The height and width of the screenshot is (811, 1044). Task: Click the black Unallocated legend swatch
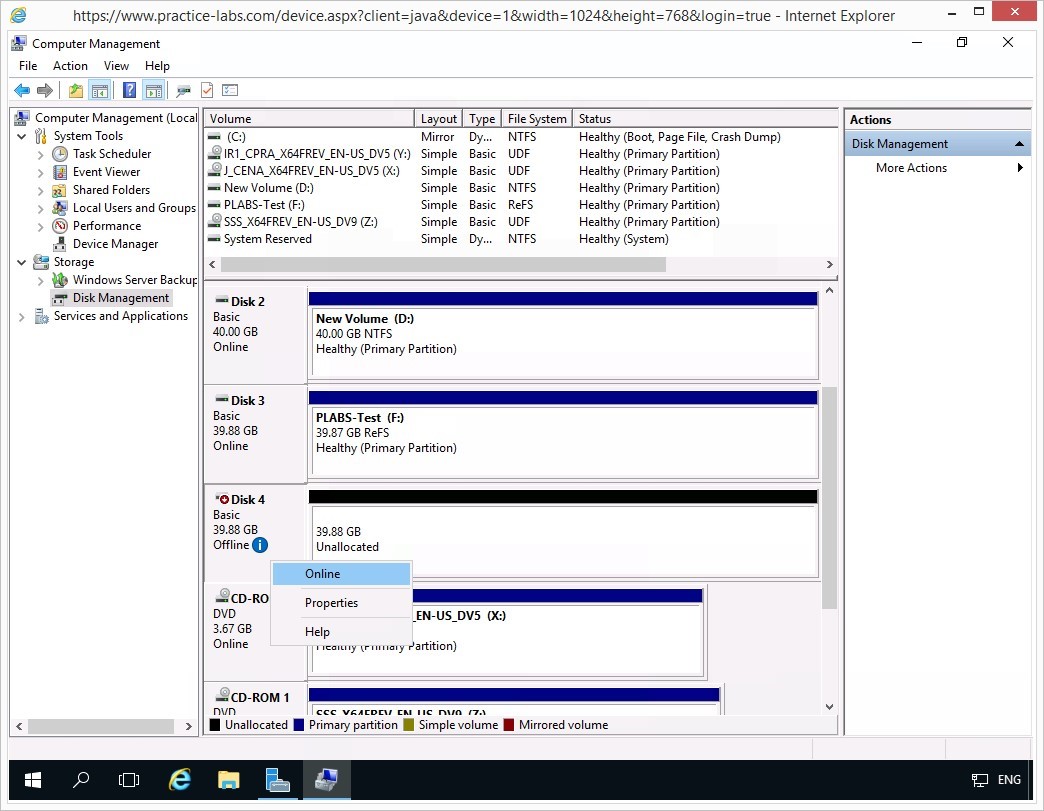pos(214,725)
